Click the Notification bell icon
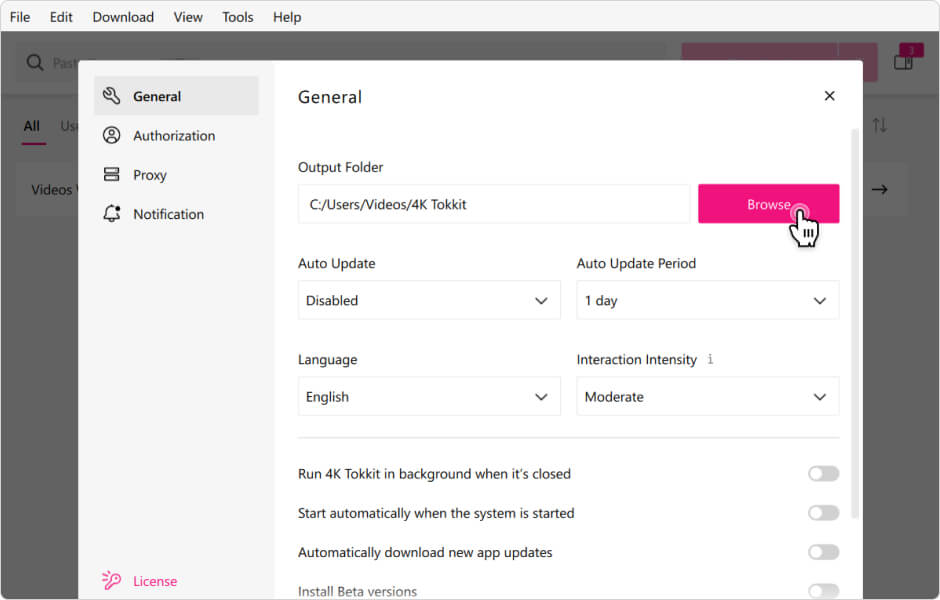This screenshot has height=600, width=940. 112,214
